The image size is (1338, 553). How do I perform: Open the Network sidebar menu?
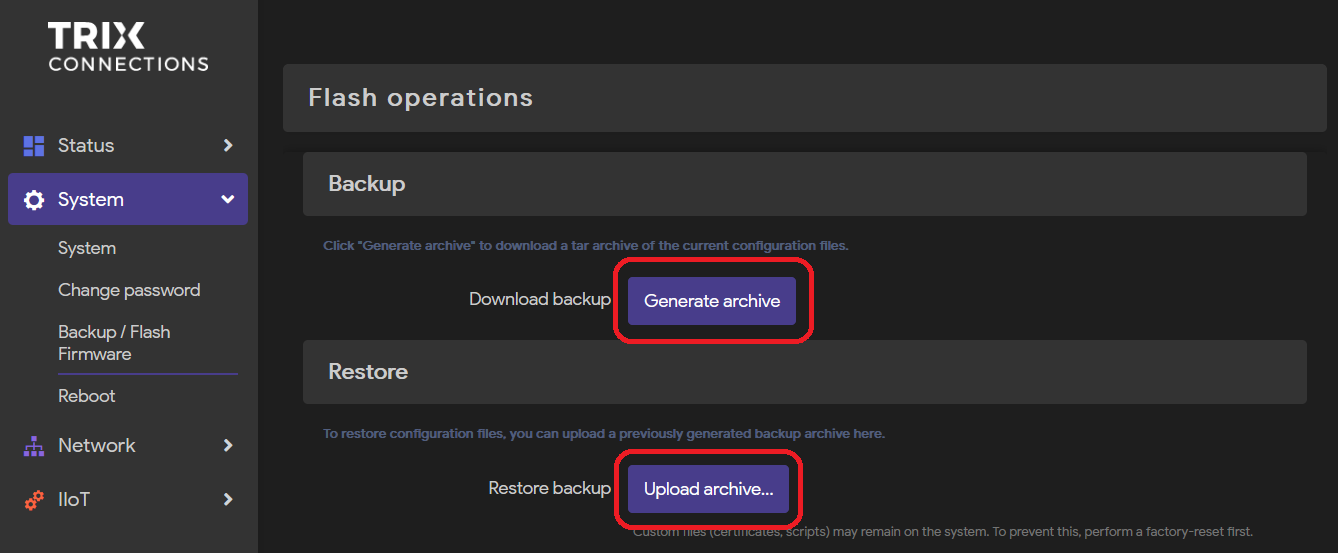pyautogui.click(x=128, y=446)
